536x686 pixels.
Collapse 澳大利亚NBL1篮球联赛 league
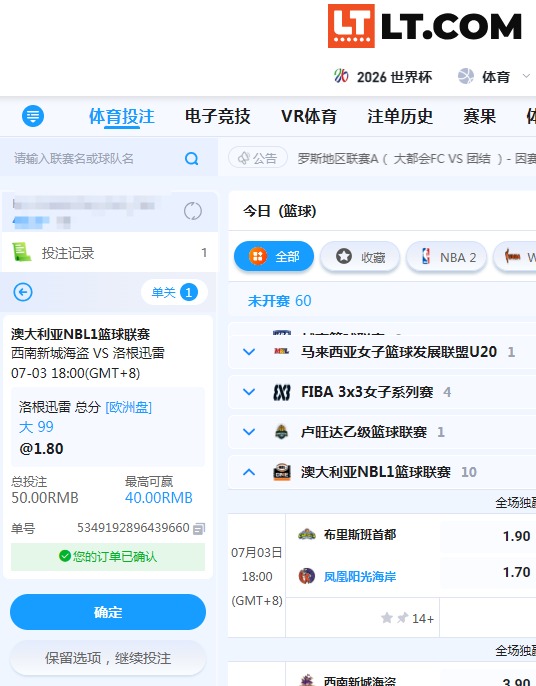click(x=249, y=472)
